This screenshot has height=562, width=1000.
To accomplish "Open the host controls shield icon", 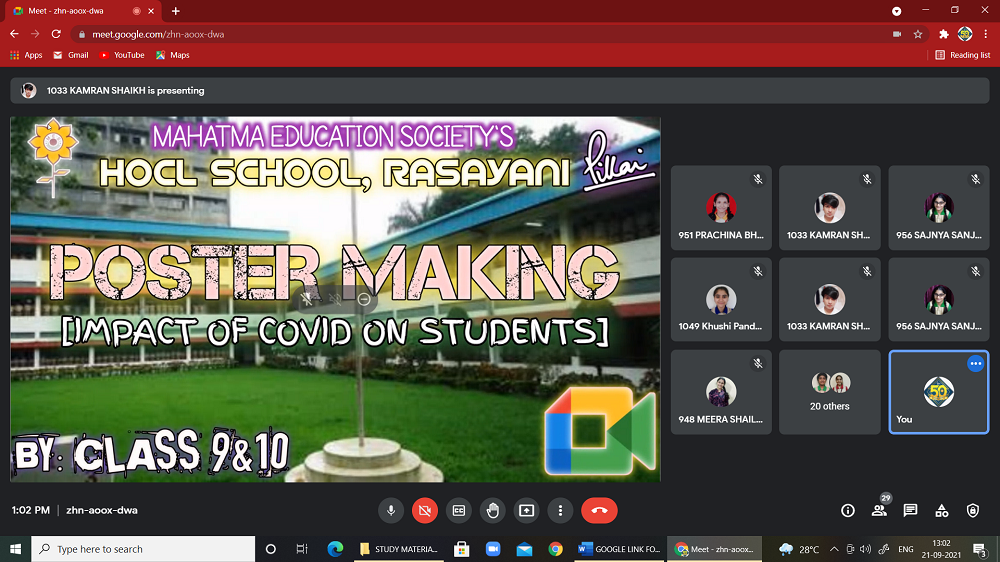I will click(973, 510).
